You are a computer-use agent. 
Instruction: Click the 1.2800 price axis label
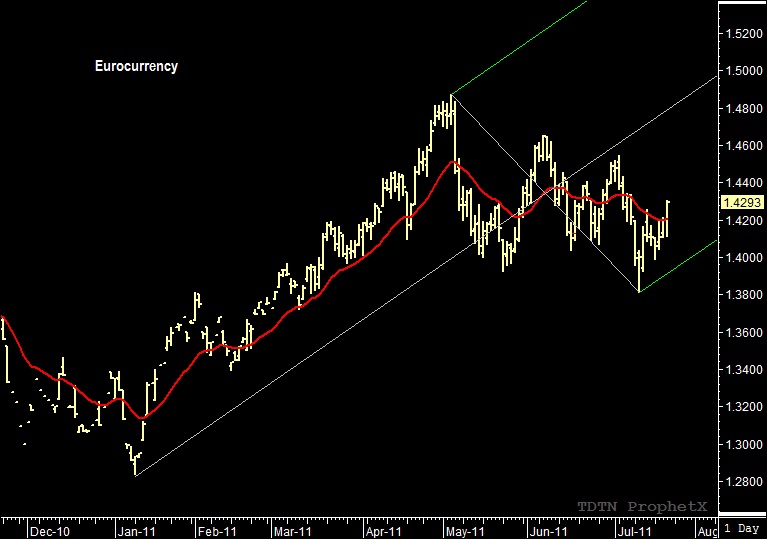click(744, 482)
